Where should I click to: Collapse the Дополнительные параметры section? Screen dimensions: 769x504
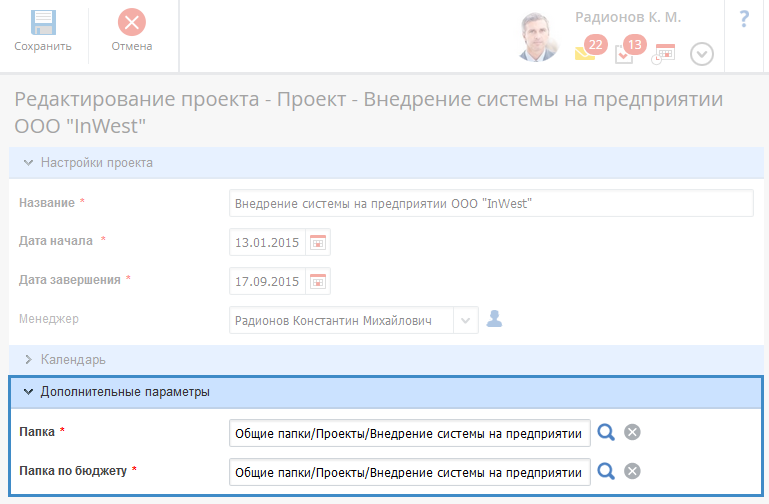pos(28,392)
